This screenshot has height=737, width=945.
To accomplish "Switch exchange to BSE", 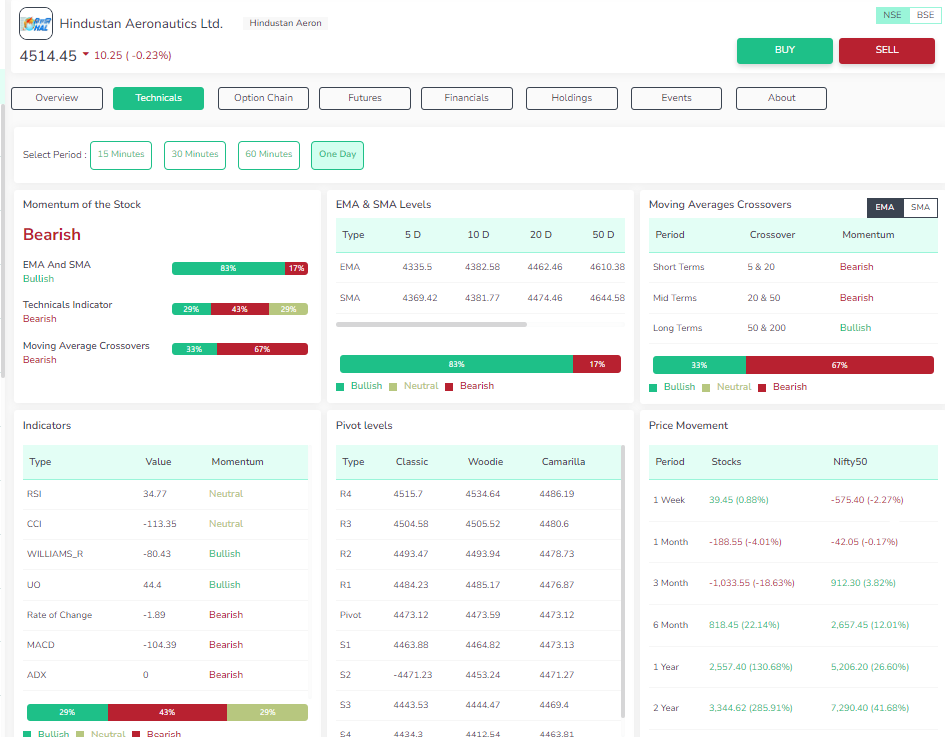I will (924, 15).
